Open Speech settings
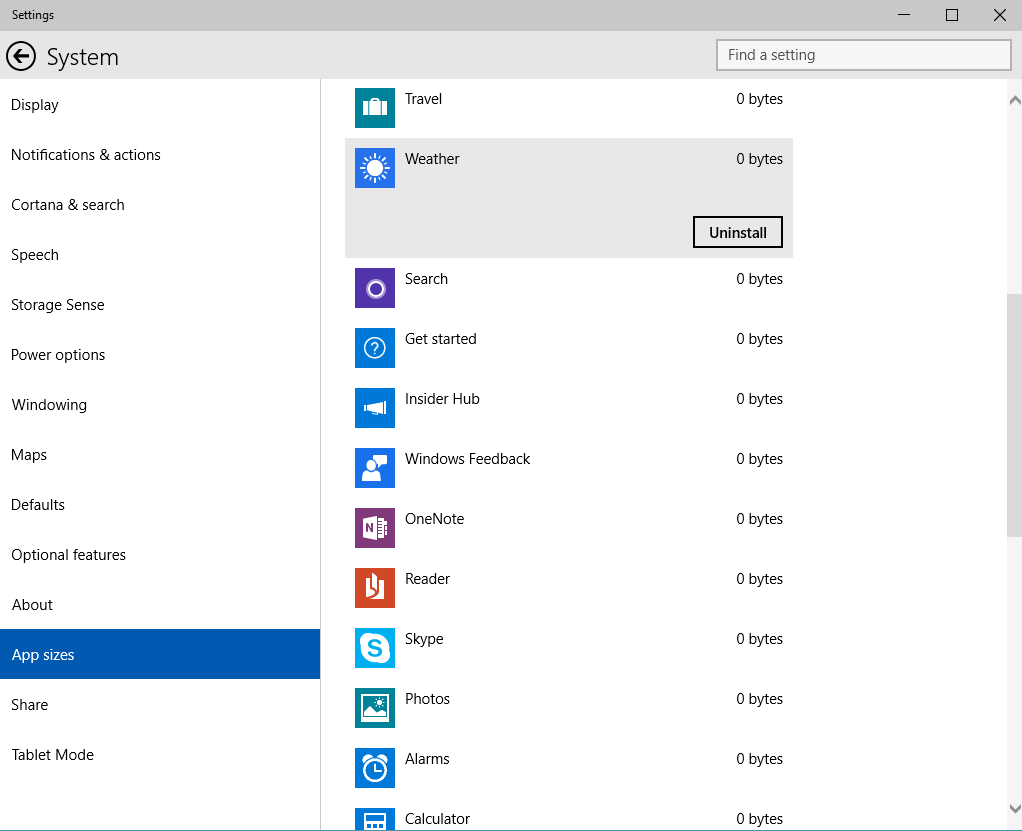This screenshot has width=1022, height=831. click(x=160, y=255)
